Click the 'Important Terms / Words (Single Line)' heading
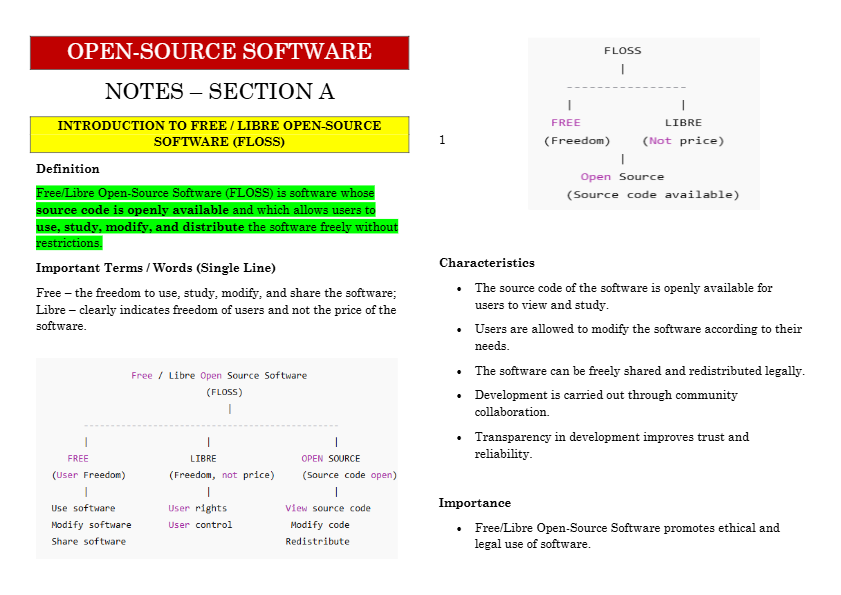This screenshot has height=595, width=841. pyautogui.click(x=156, y=268)
